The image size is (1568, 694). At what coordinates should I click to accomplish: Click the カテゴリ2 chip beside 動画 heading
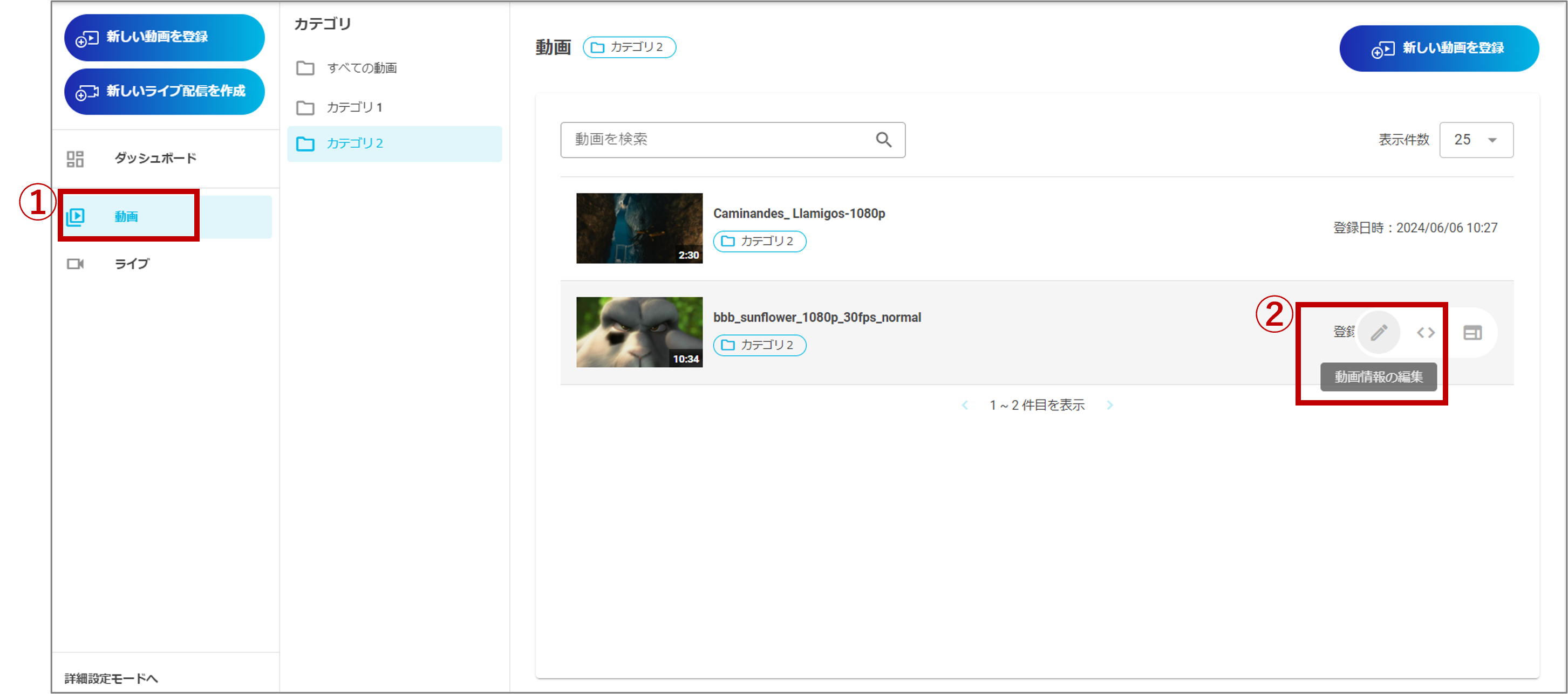click(x=629, y=47)
